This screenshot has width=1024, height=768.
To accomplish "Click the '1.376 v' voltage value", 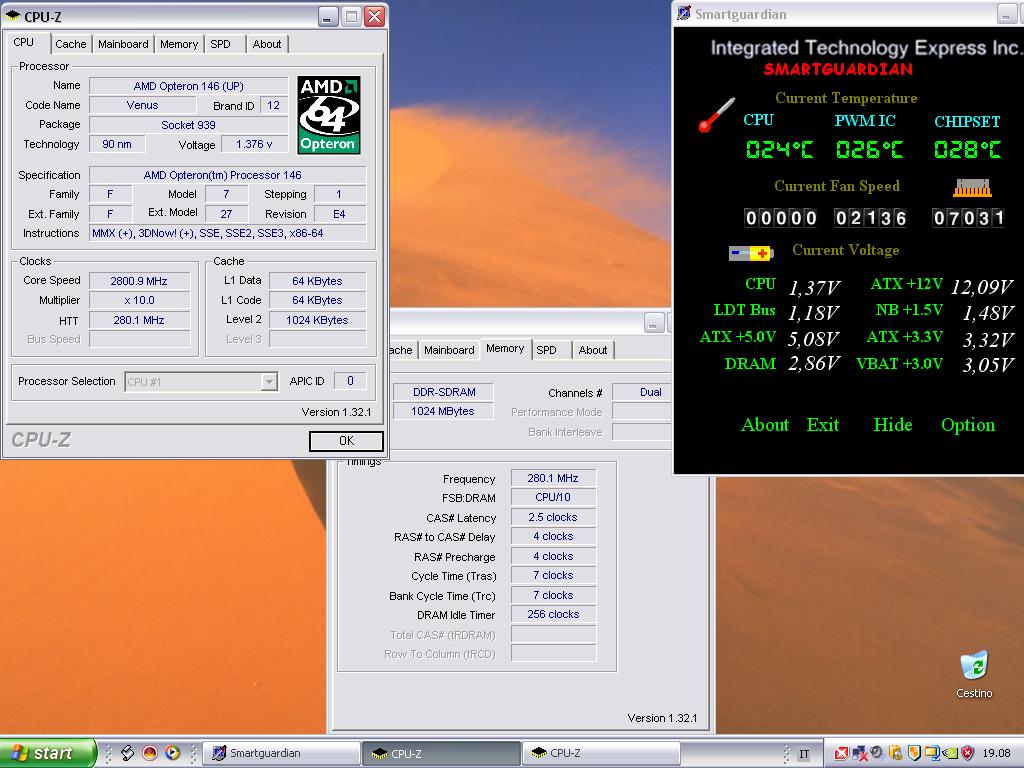I will point(255,144).
